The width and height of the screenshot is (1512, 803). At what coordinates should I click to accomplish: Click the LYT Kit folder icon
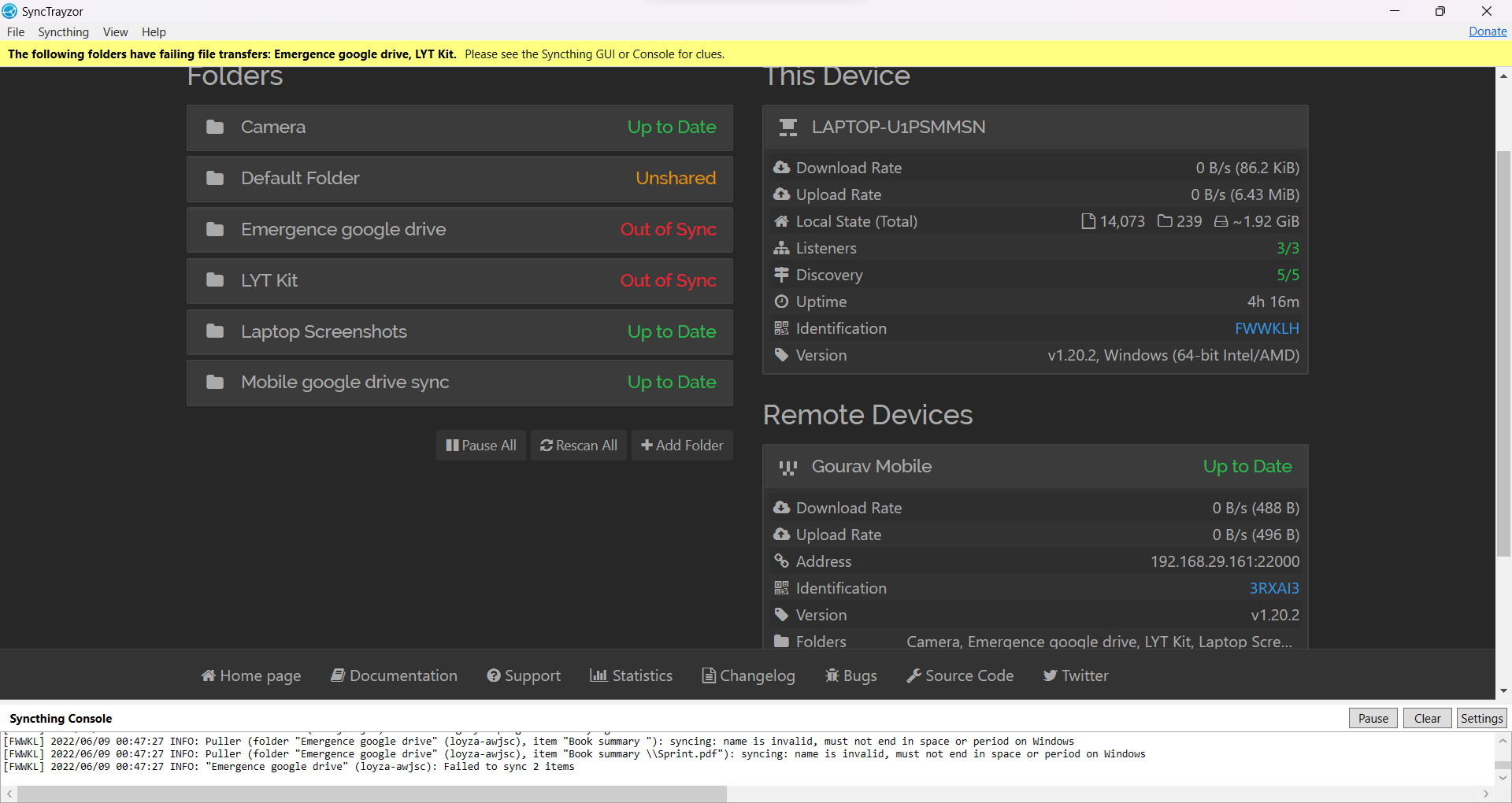coord(215,280)
